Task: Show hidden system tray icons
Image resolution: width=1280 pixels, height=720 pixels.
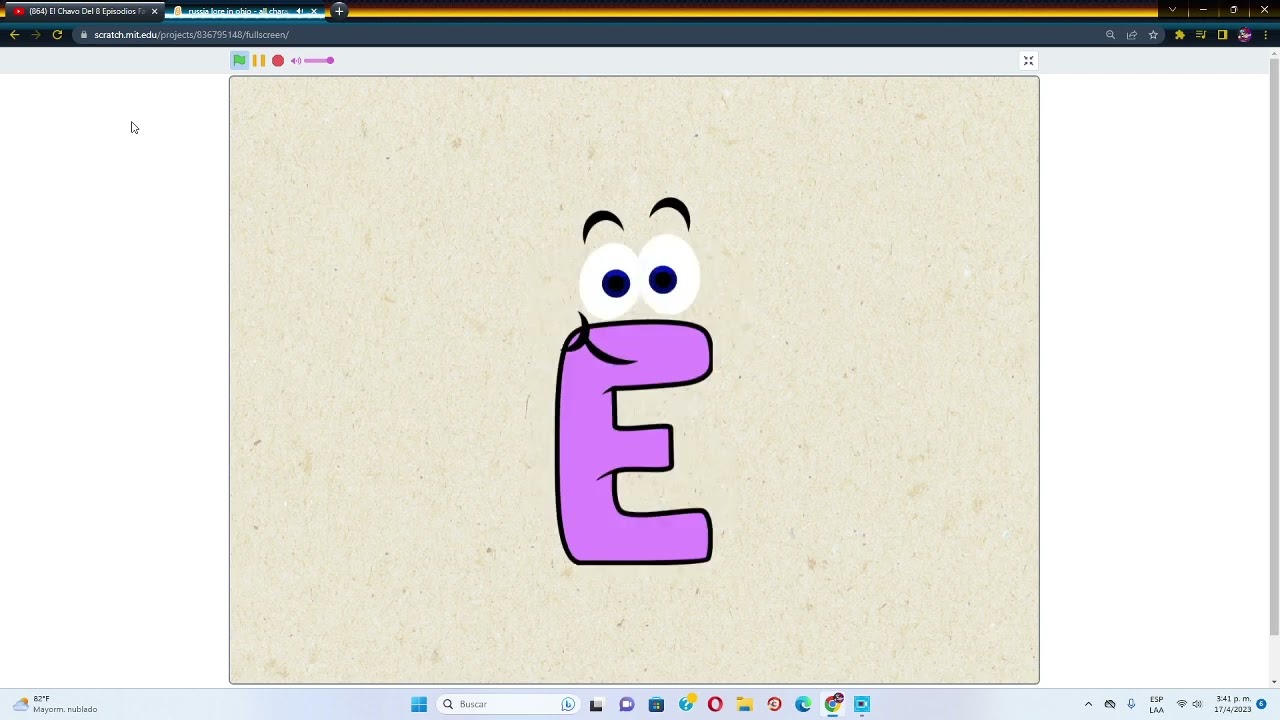Action: 1088,704
